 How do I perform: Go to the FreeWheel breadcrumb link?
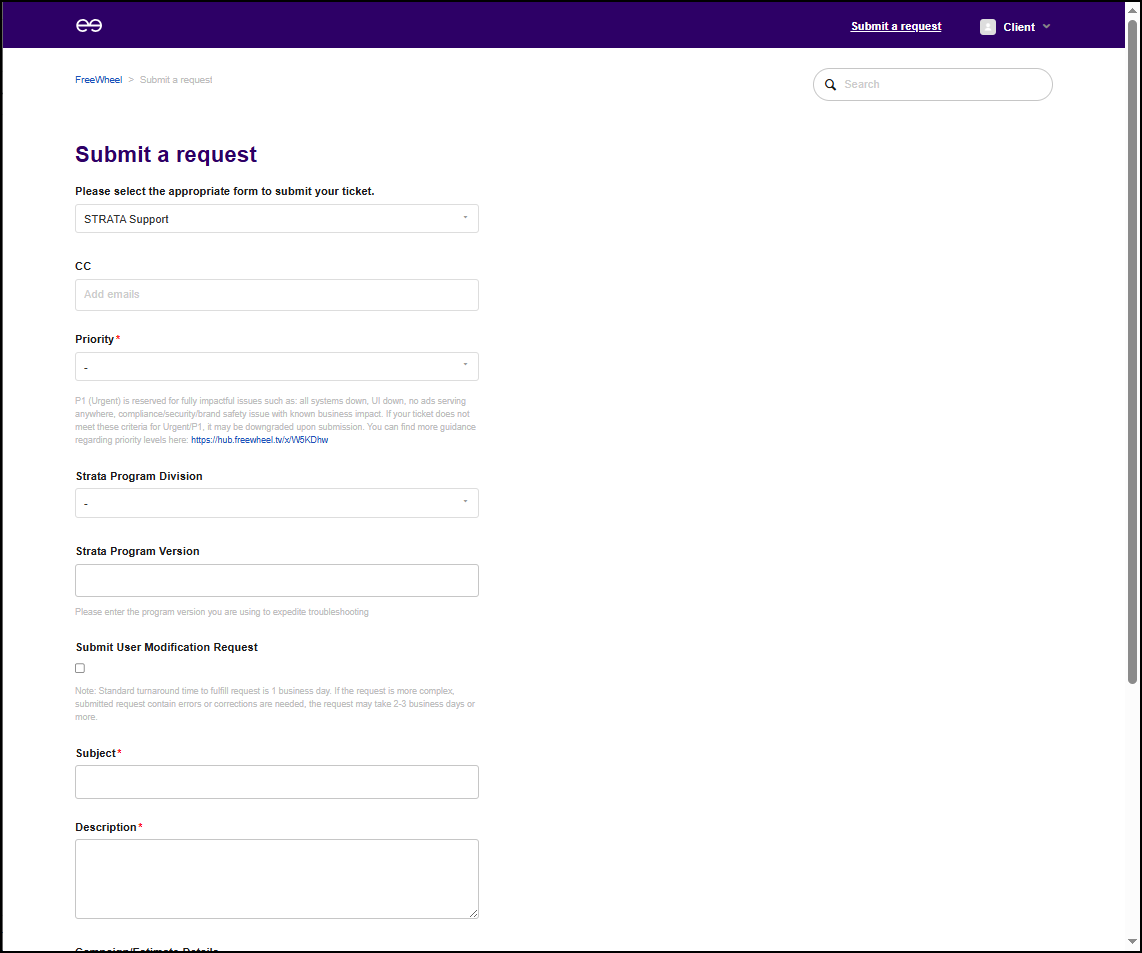tap(98, 79)
